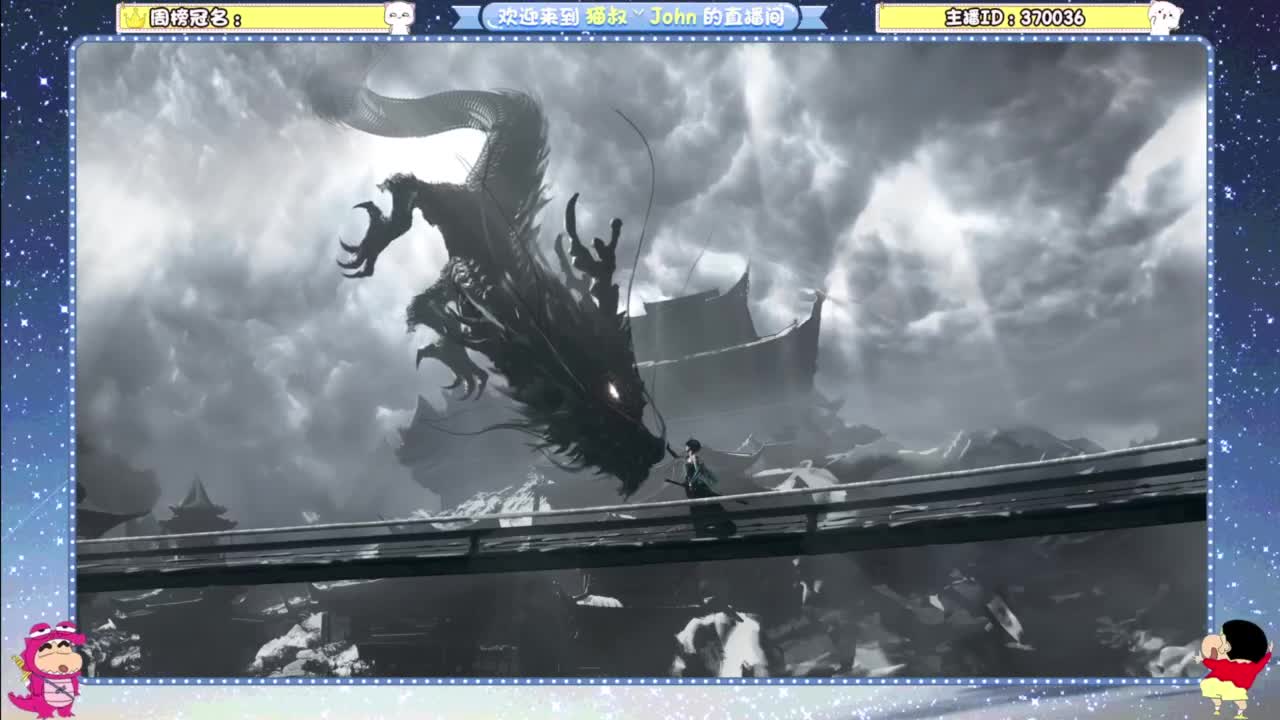Image resolution: width=1280 pixels, height=720 pixels.
Task: Click the crown icon beside 周榜冠名
Action: click(x=135, y=17)
